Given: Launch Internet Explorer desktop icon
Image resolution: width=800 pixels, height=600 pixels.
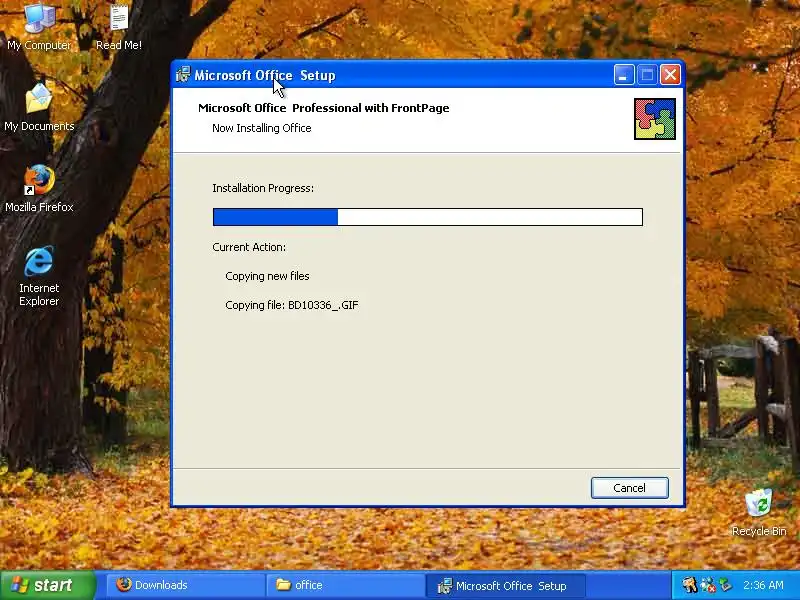Looking at the screenshot, I should 39,276.
